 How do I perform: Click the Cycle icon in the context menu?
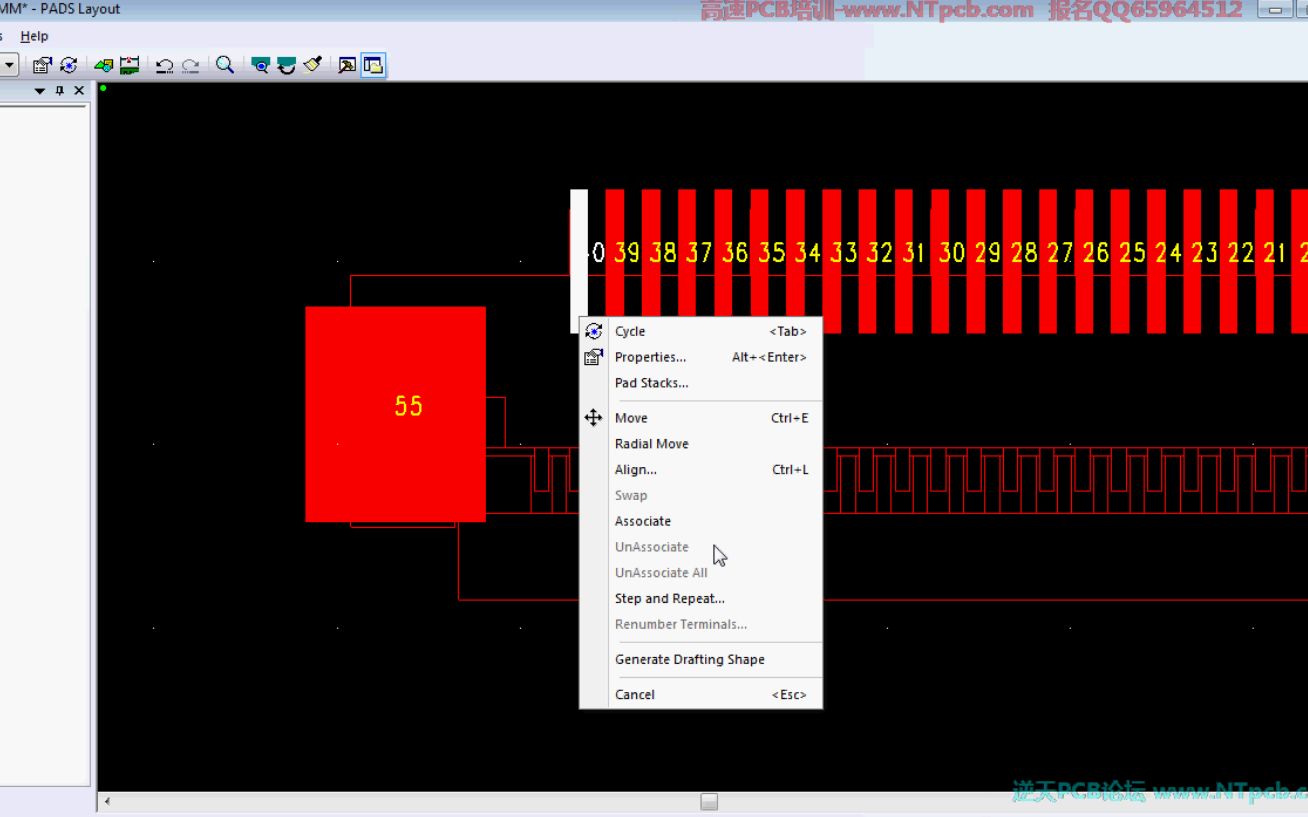[x=593, y=330]
